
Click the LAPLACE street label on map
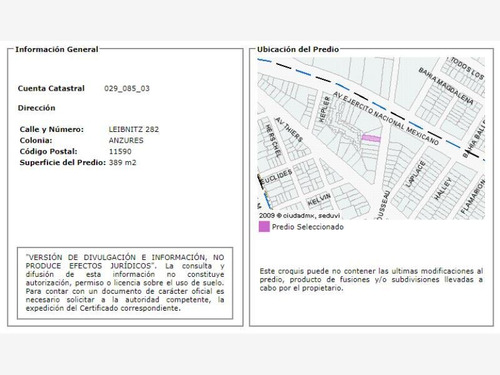[415, 173]
